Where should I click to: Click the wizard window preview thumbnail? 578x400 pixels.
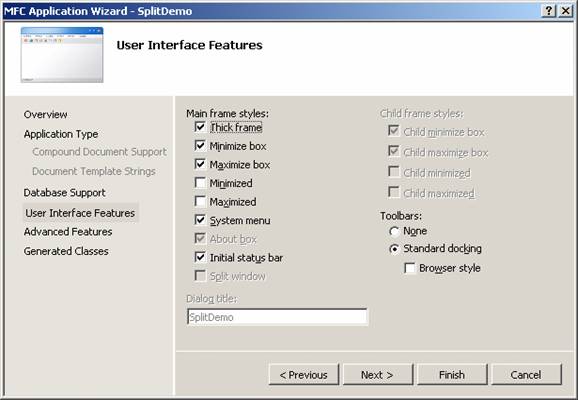click(x=62, y=55)
